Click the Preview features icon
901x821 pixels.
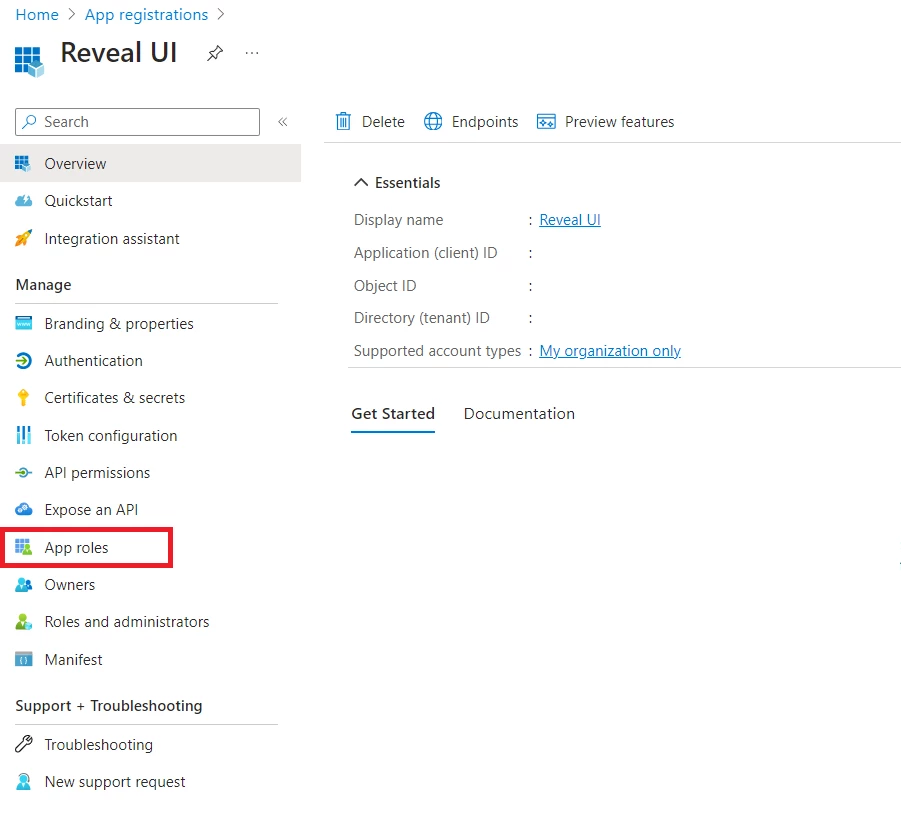pyautogui.click(x=546, y=121)
